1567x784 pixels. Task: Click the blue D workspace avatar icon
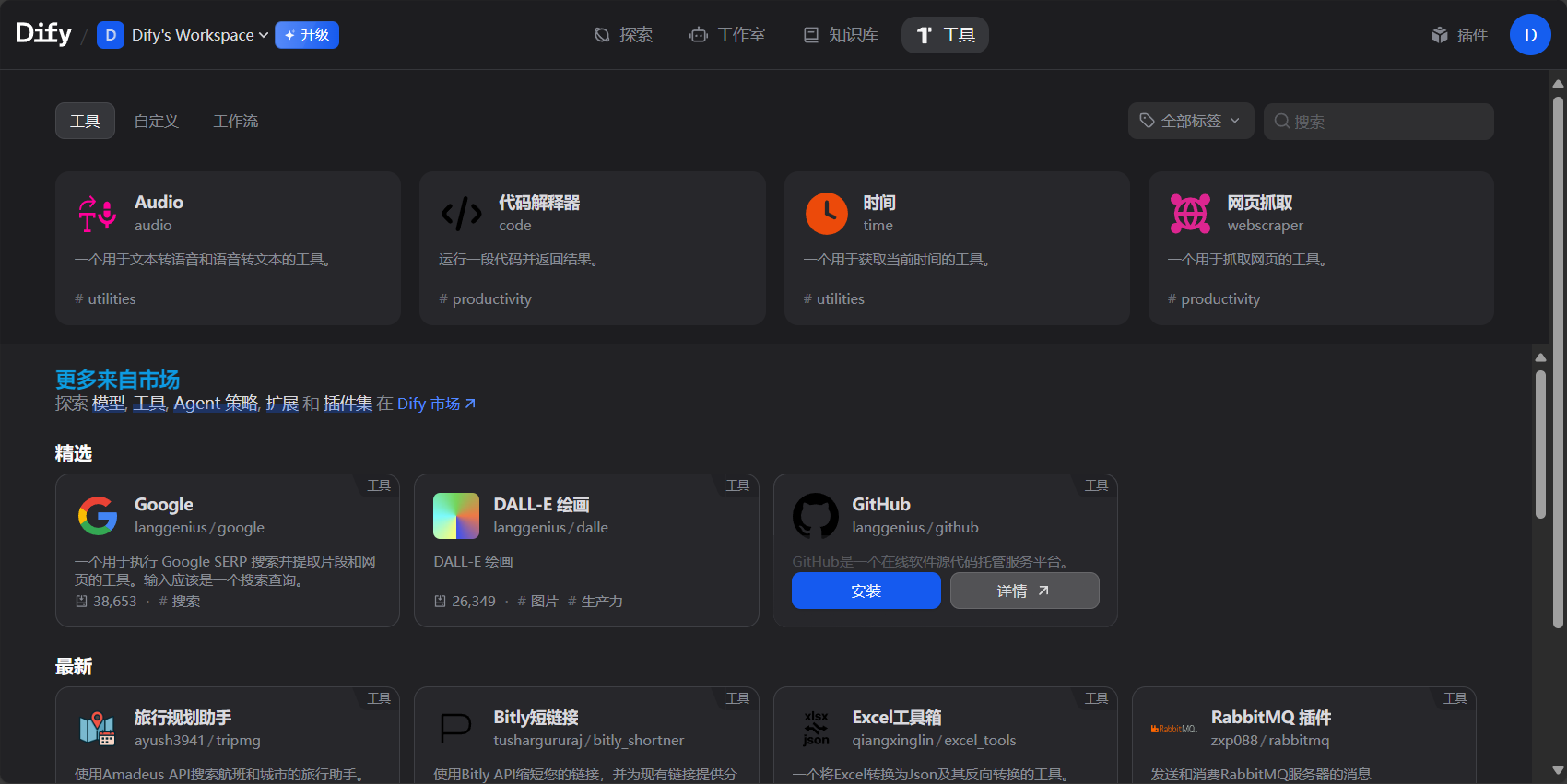tap(111, 35)
